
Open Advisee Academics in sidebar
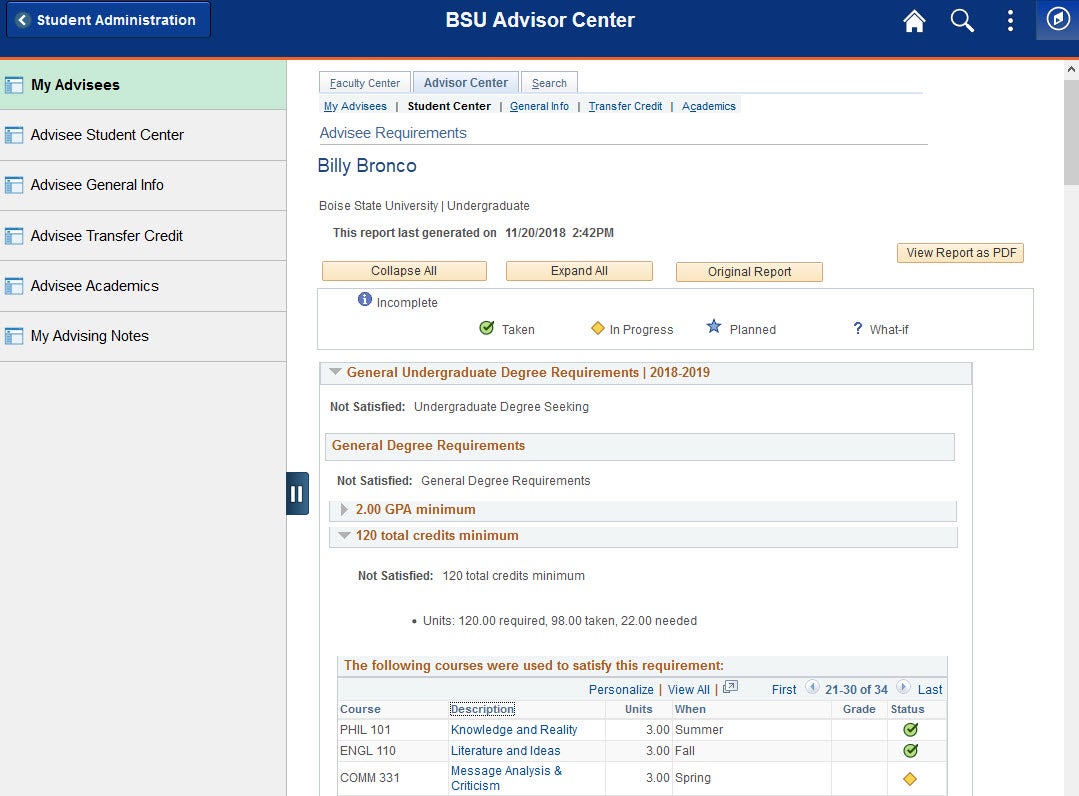click(143, 286)
